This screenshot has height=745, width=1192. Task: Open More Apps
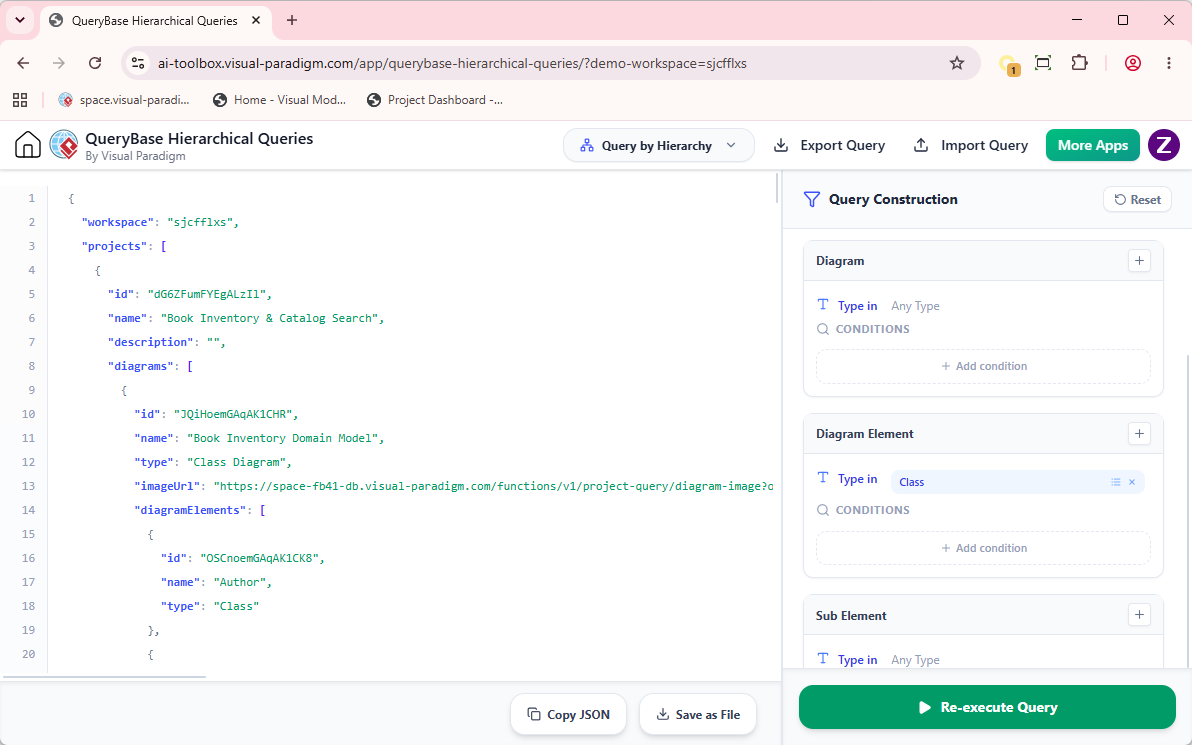1092,145
